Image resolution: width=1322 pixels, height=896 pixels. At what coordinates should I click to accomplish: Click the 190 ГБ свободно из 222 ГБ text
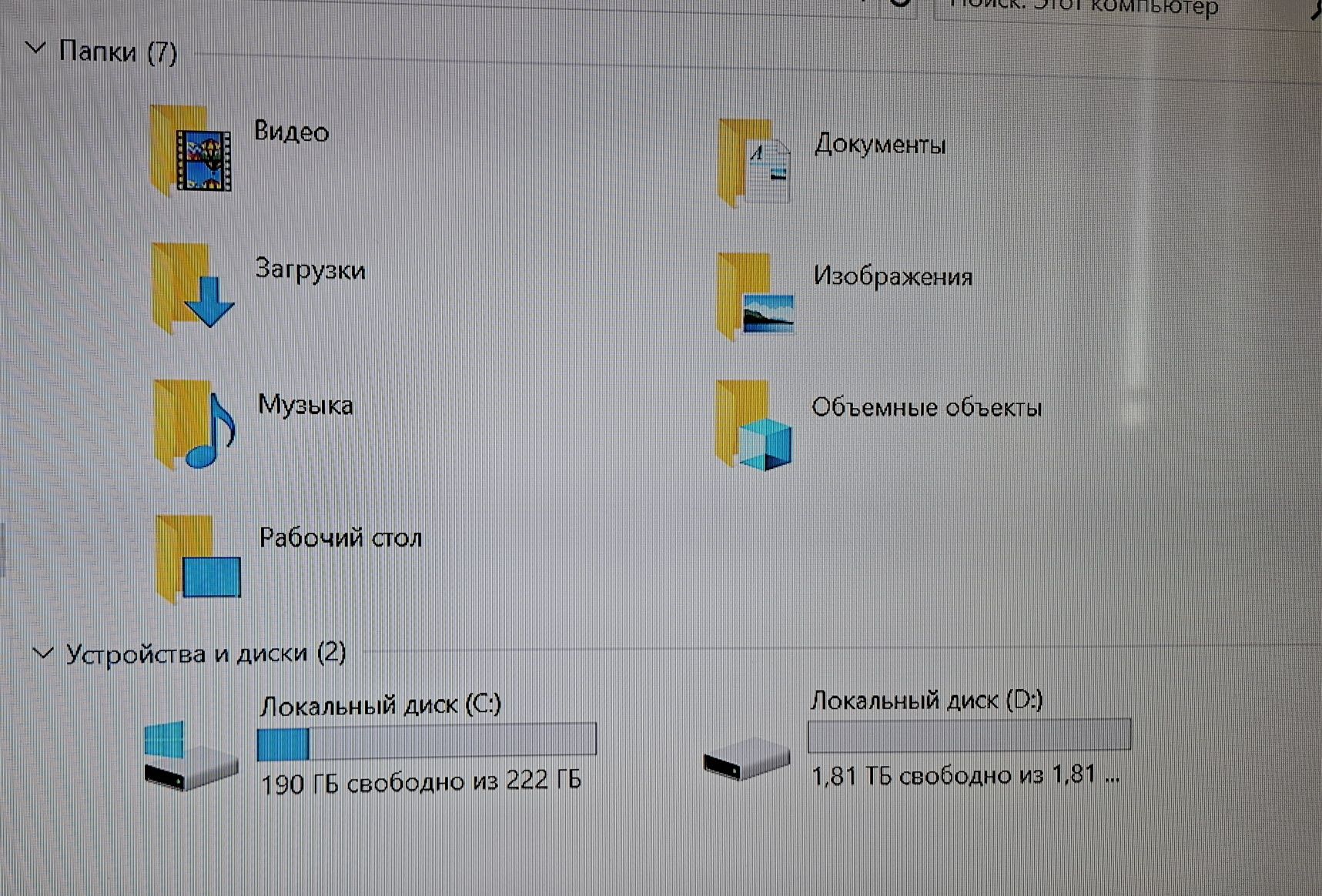421,782
